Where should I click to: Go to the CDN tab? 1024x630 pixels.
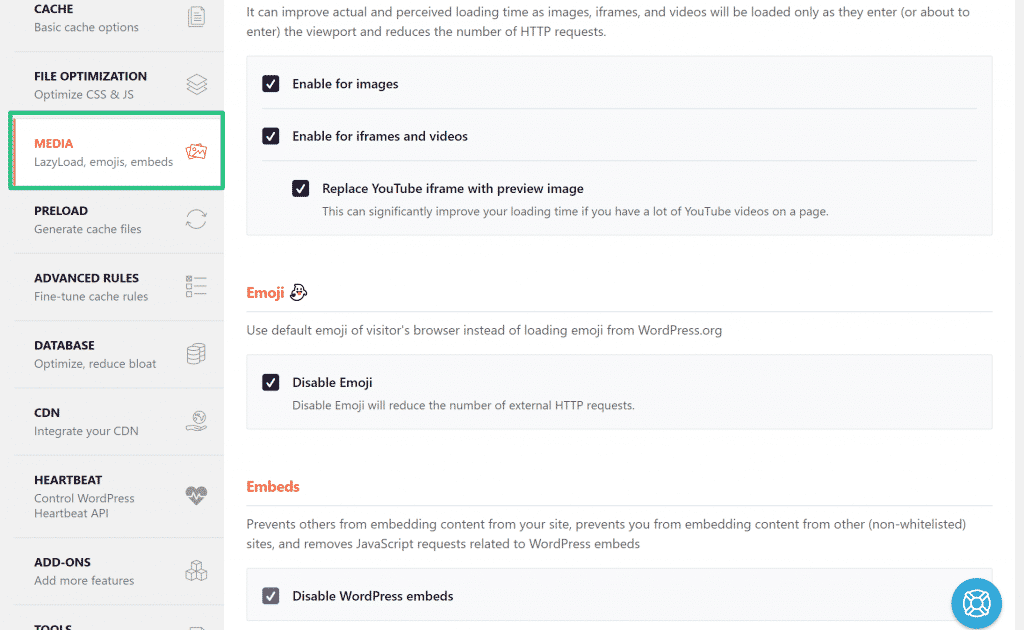119,421
